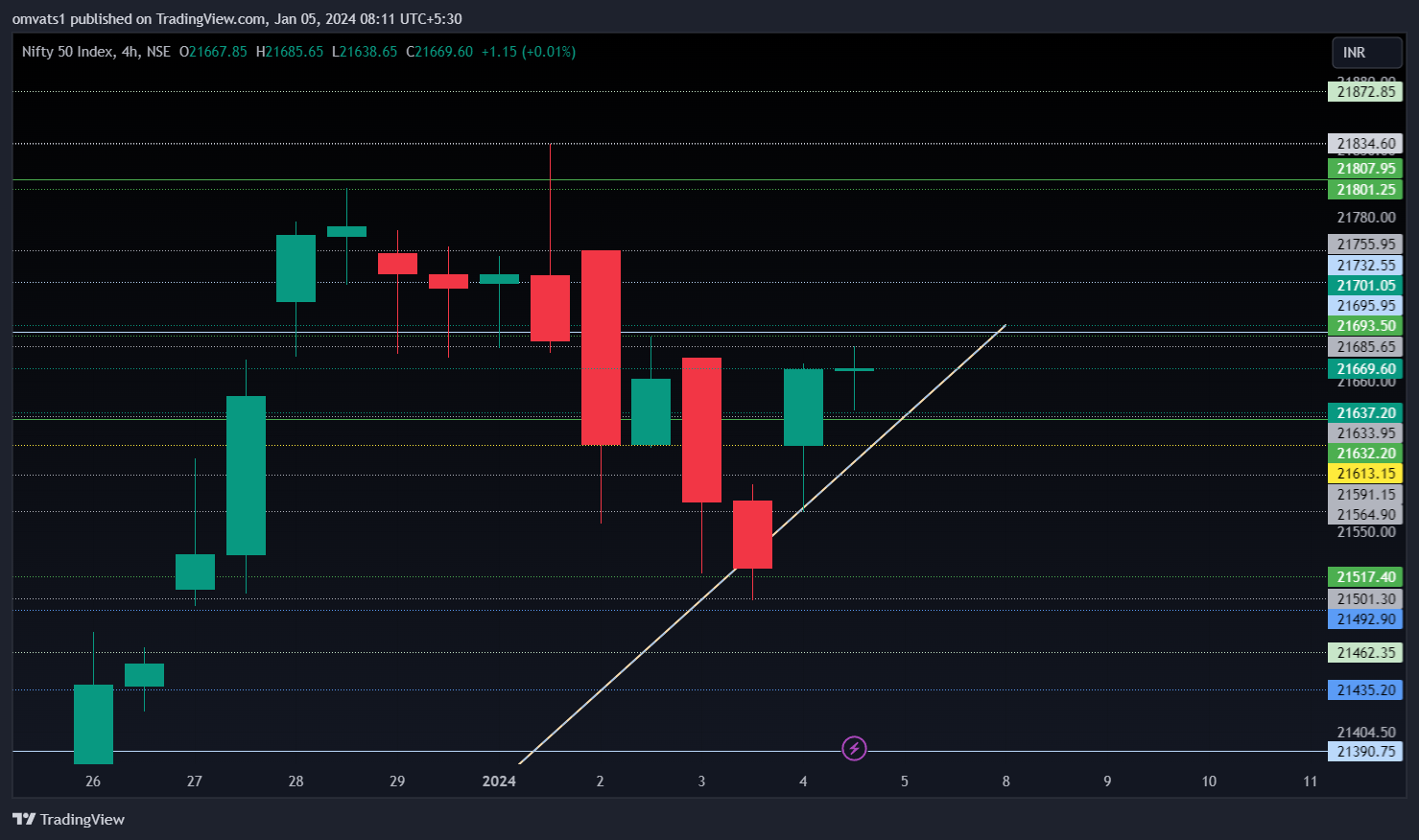1419x840 pixels.
Task: Click the 21550.00 axis price tick
Action: coord(1366,532)
